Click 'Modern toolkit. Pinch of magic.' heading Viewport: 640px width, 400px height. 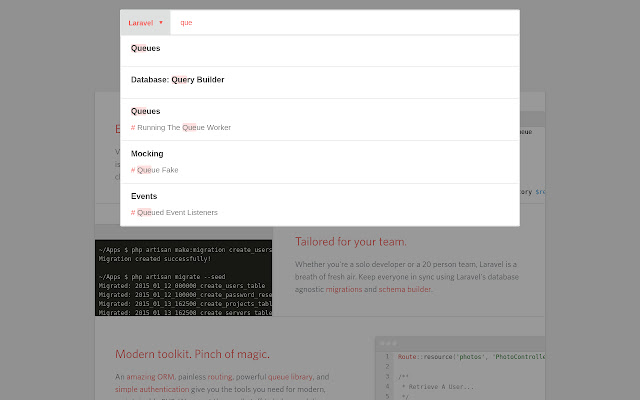pos(192,354)
